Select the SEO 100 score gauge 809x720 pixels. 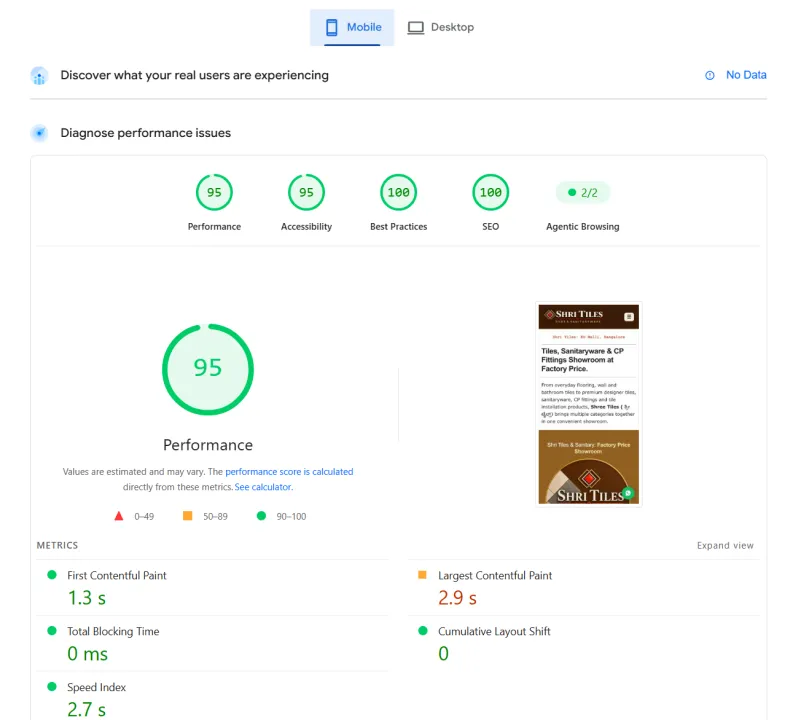pyautogui.click(x=491, y=192)
